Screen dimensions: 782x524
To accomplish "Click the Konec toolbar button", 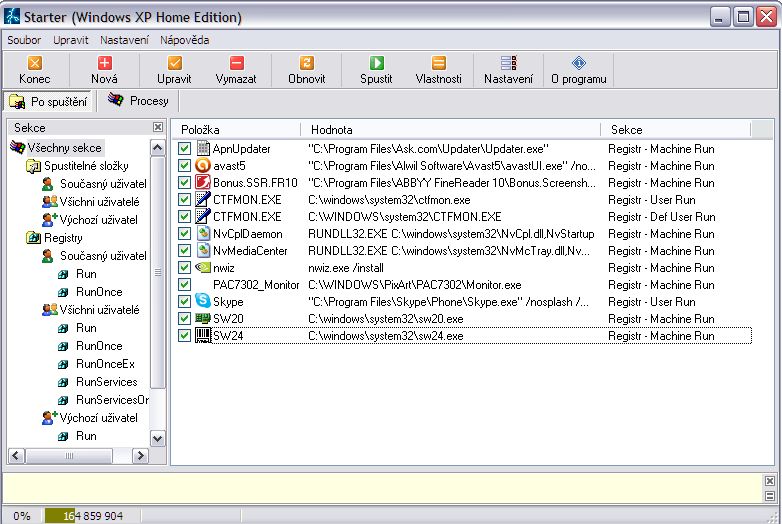I will pyautogui.click(x=34, y=70).
